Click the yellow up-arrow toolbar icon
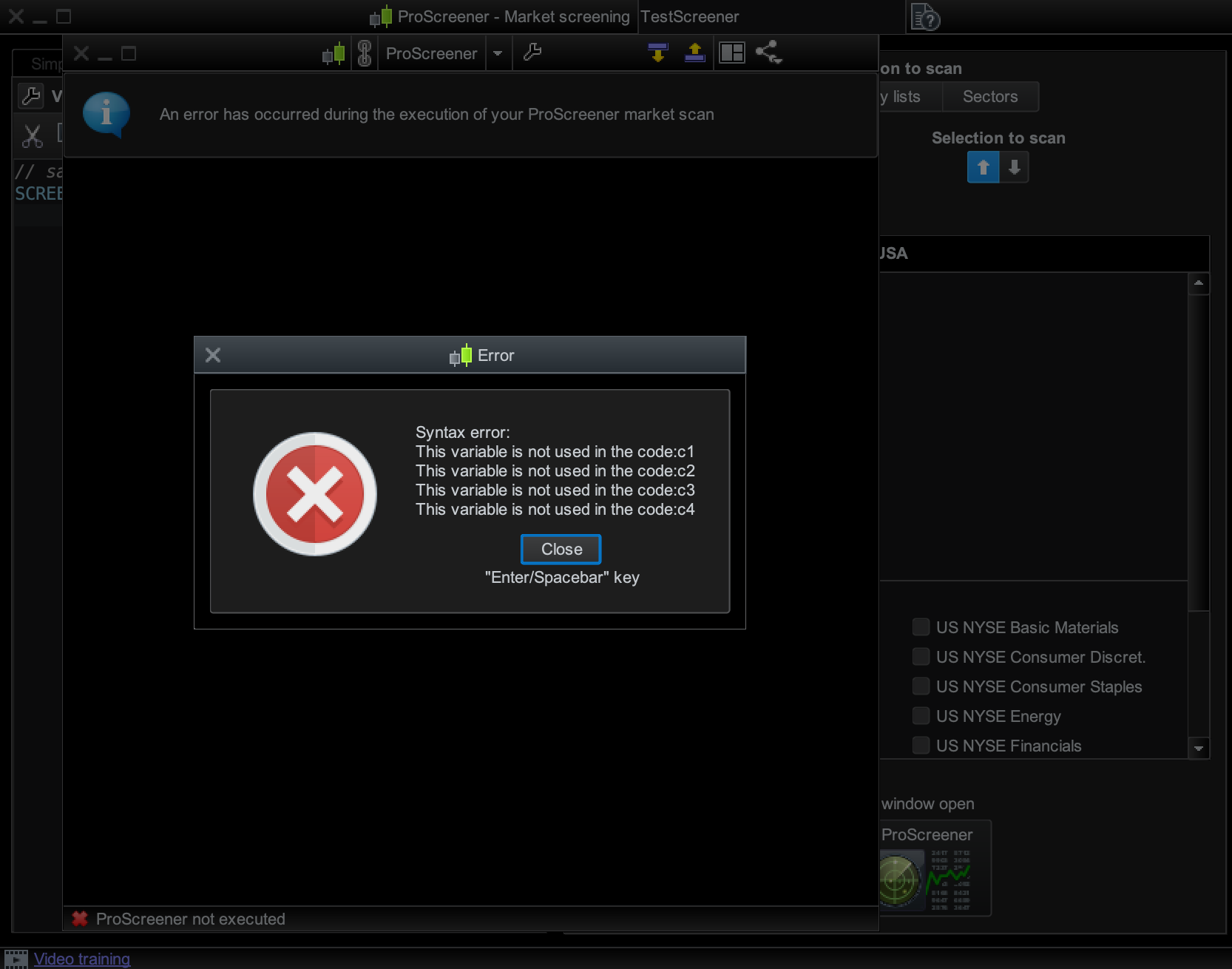Screen dimensions: 1232x969 pyautogui.click(x=694, y=53)
